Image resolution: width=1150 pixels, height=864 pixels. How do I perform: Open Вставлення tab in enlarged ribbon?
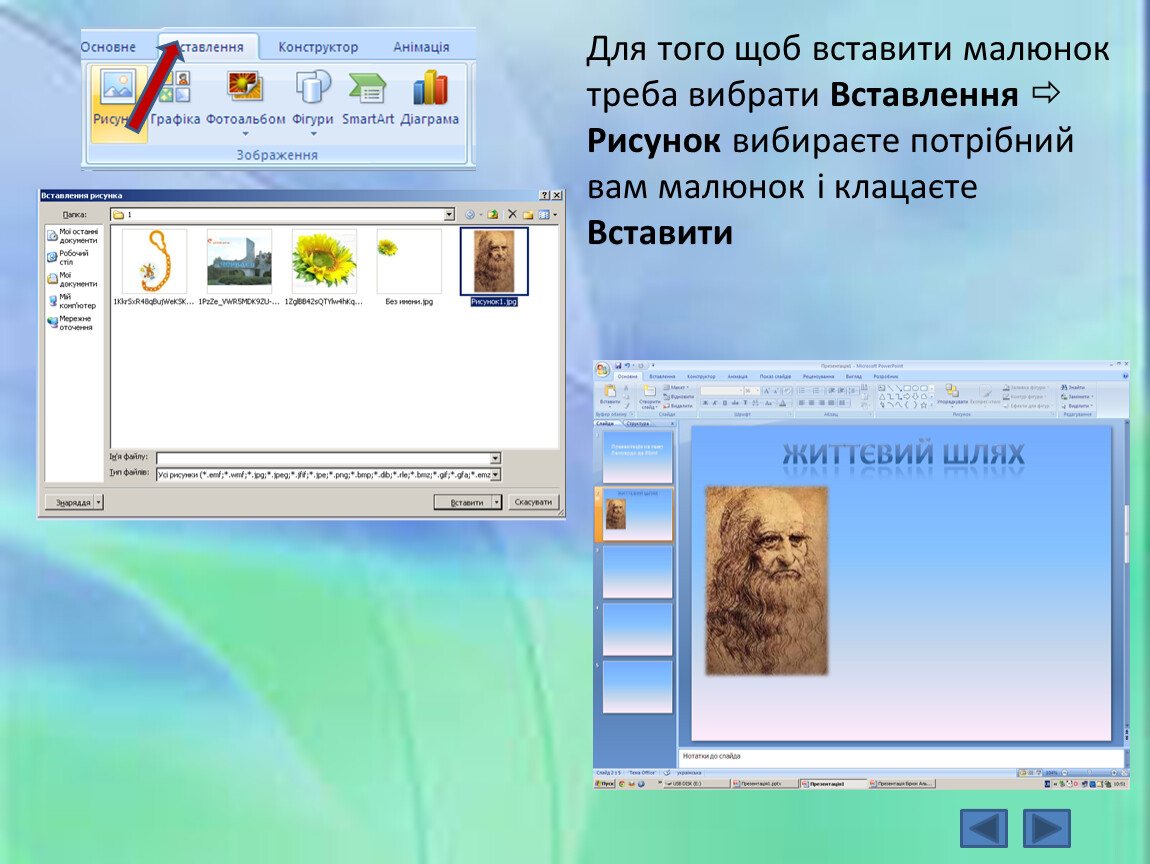click(x=210, y=47)
